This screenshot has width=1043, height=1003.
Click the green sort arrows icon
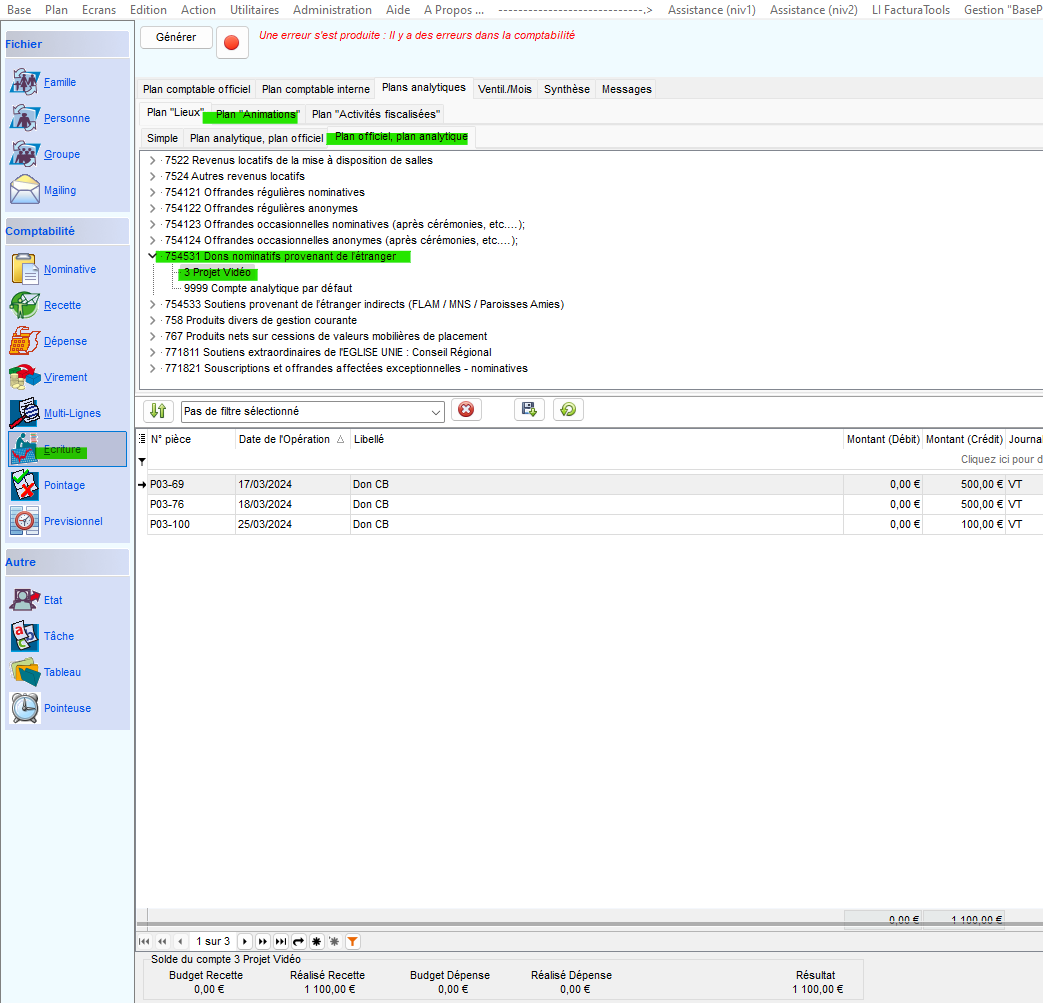click(158, 410)
